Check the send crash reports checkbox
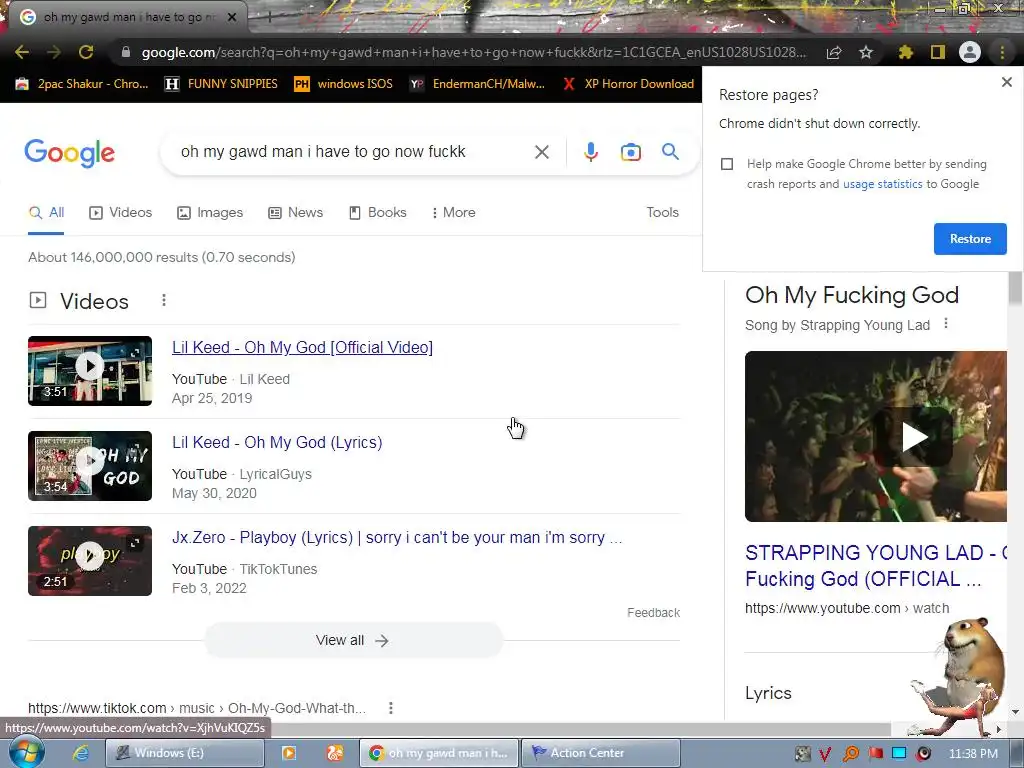This screenshot has height=768, width=1024. click(727, 164)
